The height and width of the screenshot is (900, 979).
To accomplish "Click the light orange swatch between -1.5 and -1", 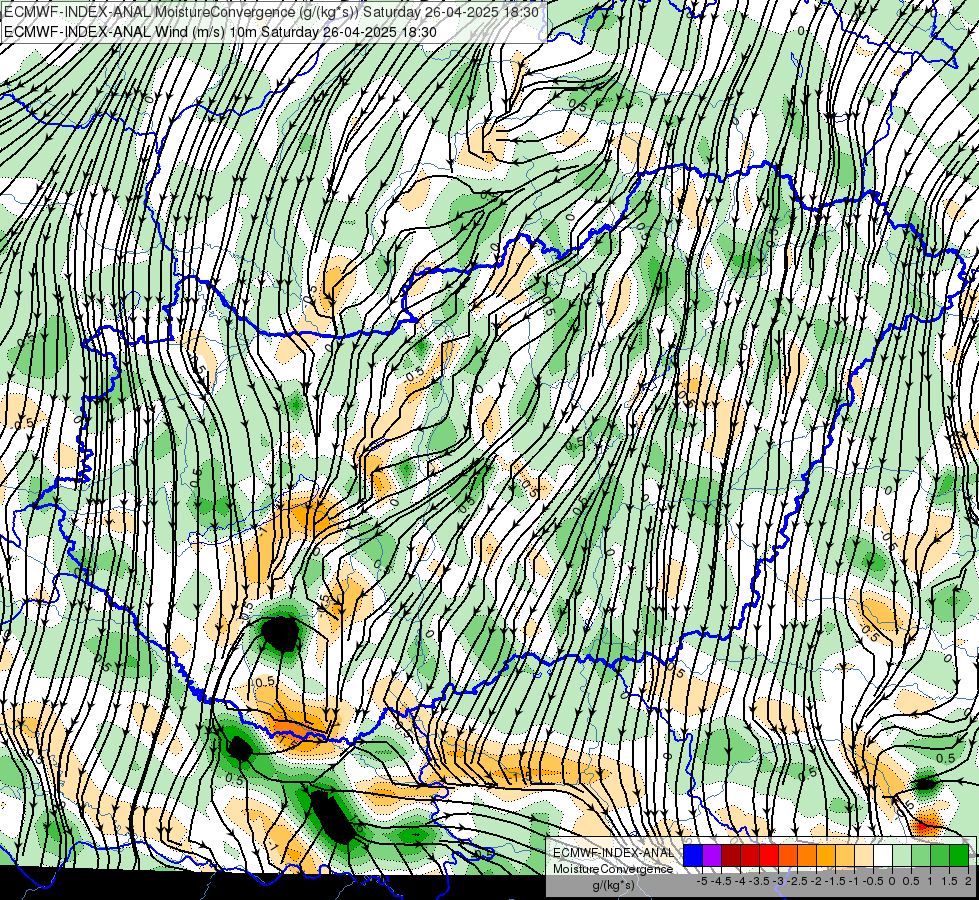I will [845, 855].
